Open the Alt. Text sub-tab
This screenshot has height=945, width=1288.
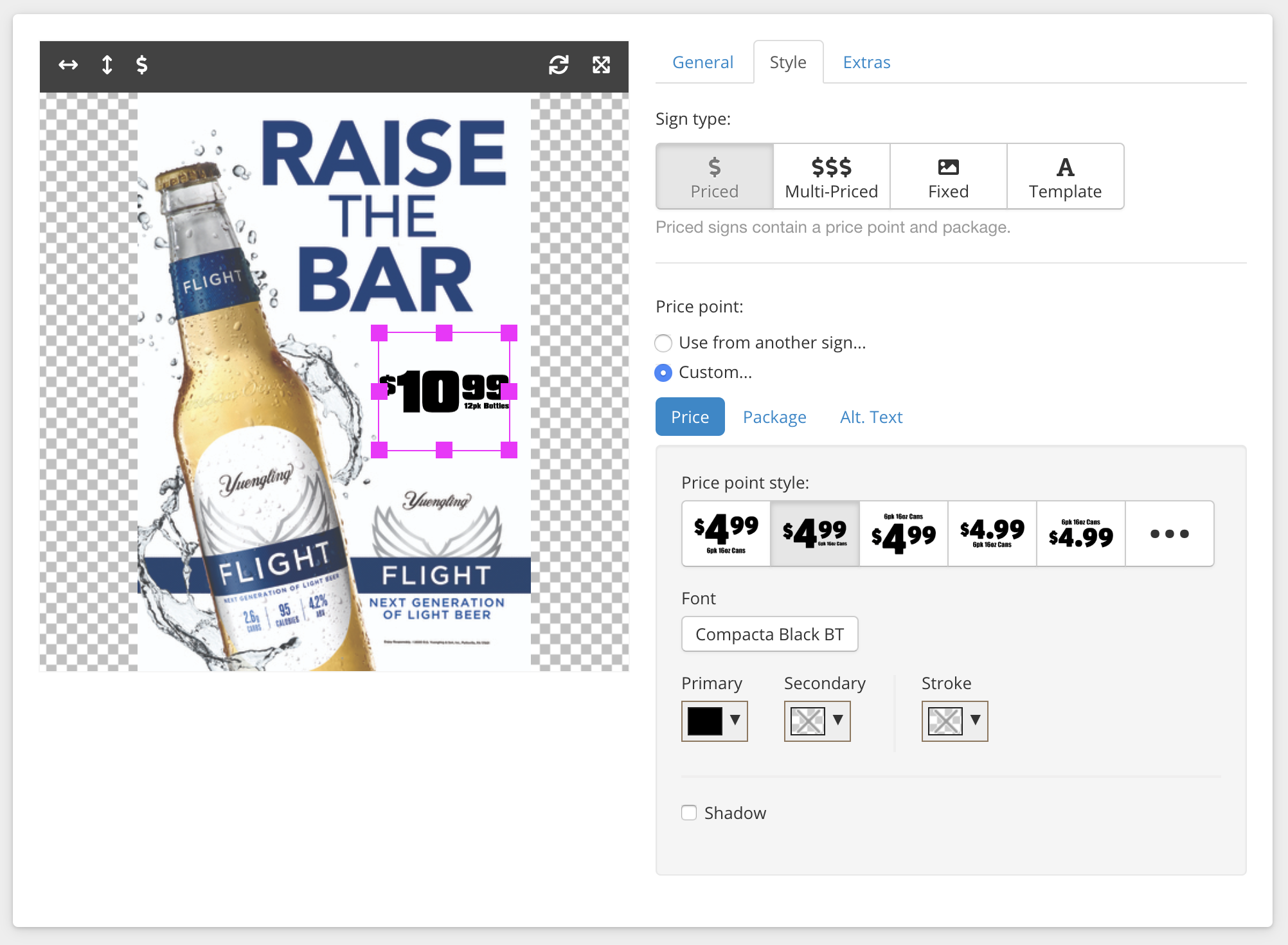click(x=871, y=417)
